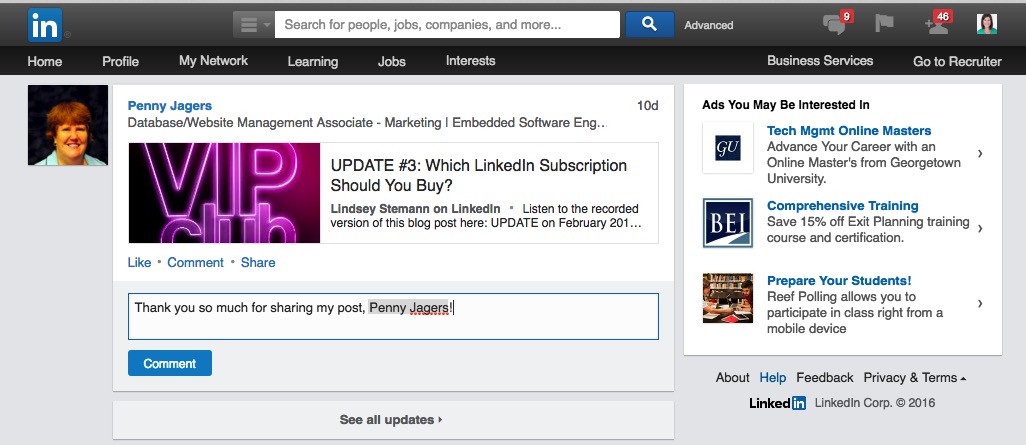Click the blue search magnifier button
Screen dimensions: 1026x445
[x=649, y=24]
